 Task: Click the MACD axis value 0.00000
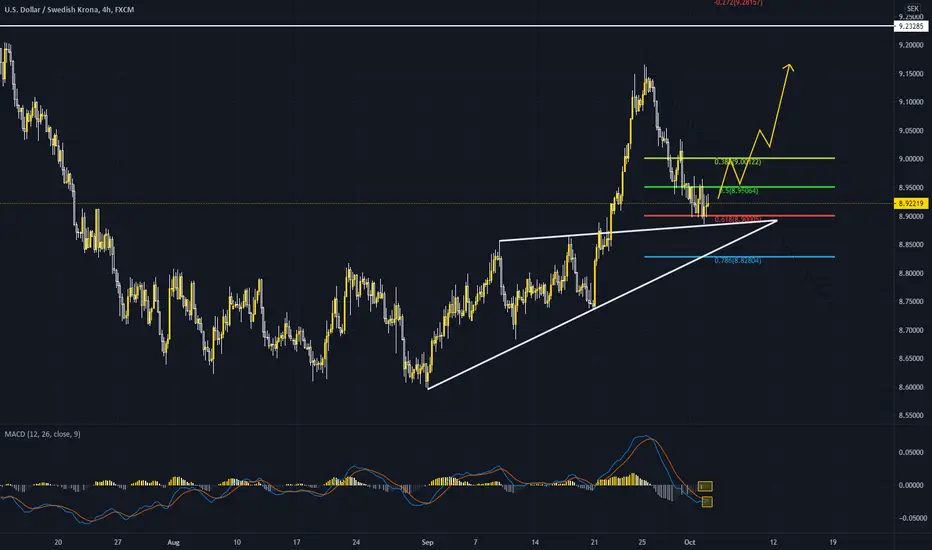coord(911,485)
